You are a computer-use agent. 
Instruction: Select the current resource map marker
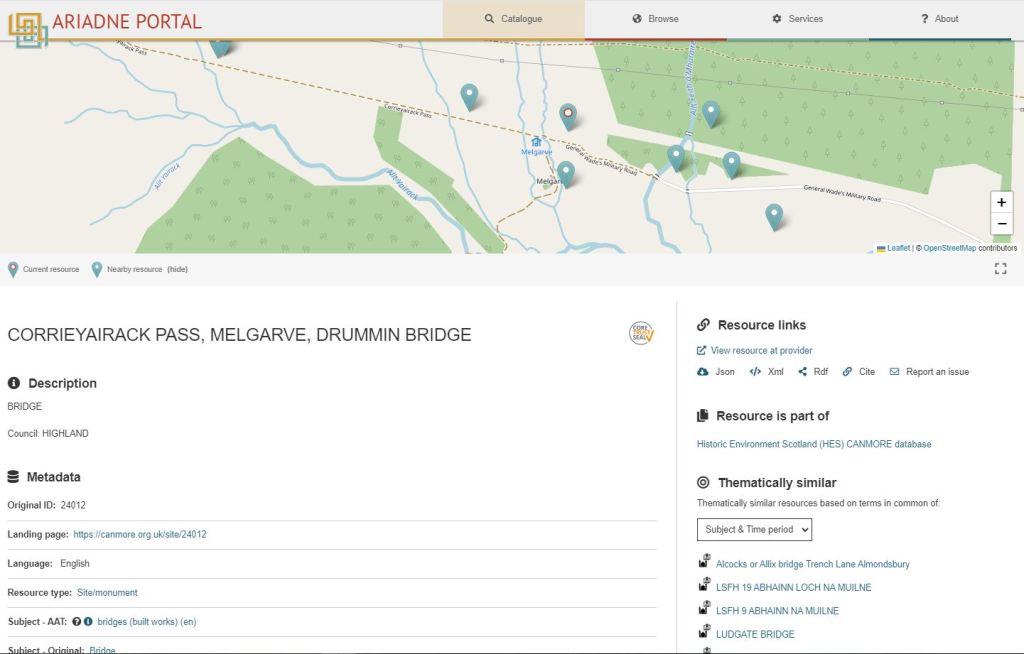click(x=568, y=115)
